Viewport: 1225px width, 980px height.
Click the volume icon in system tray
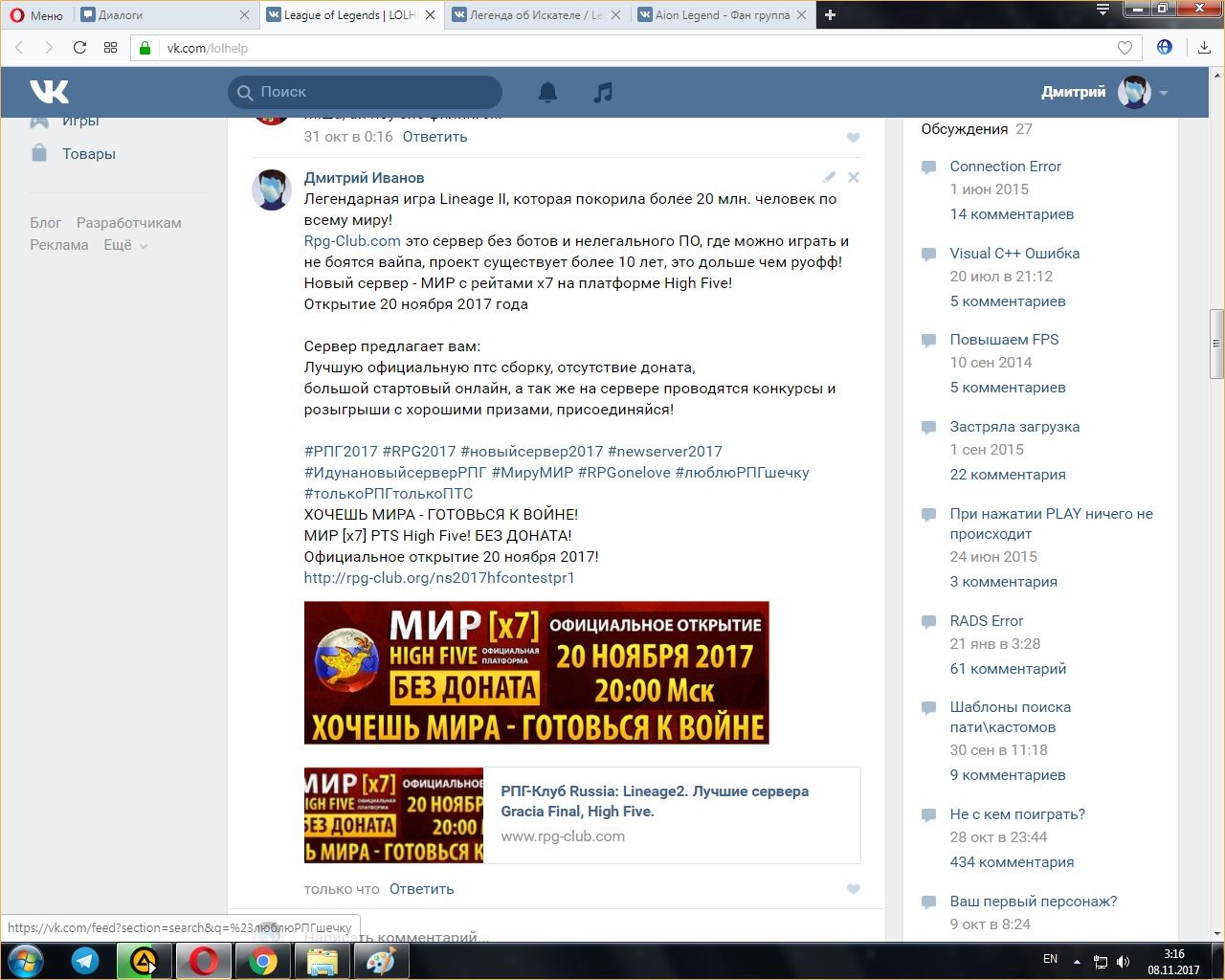pos(1124,961)
